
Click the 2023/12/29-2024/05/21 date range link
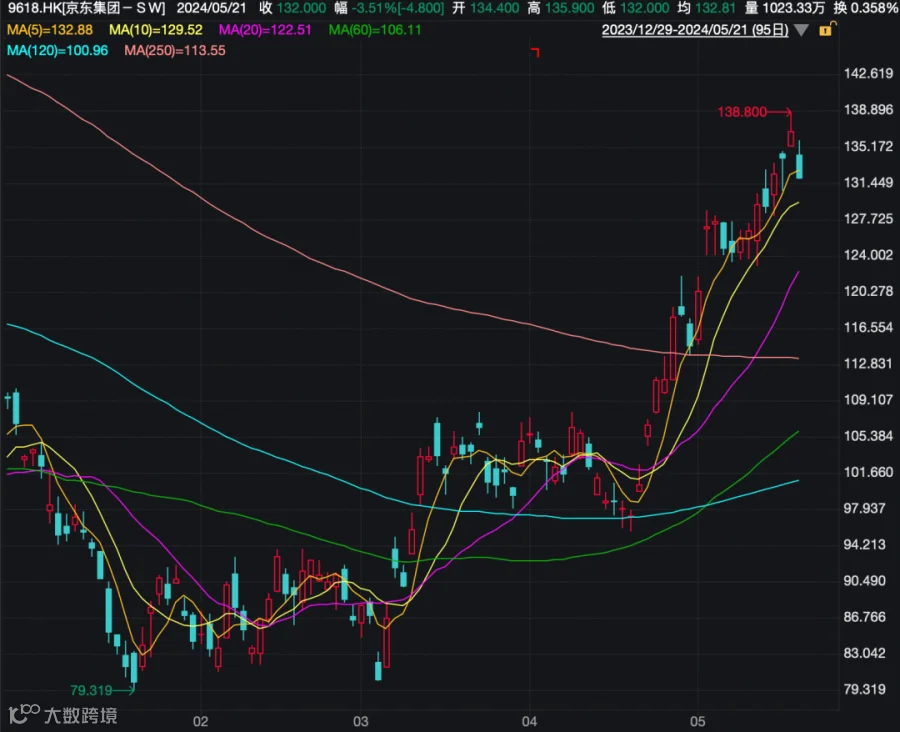[695, 30]
